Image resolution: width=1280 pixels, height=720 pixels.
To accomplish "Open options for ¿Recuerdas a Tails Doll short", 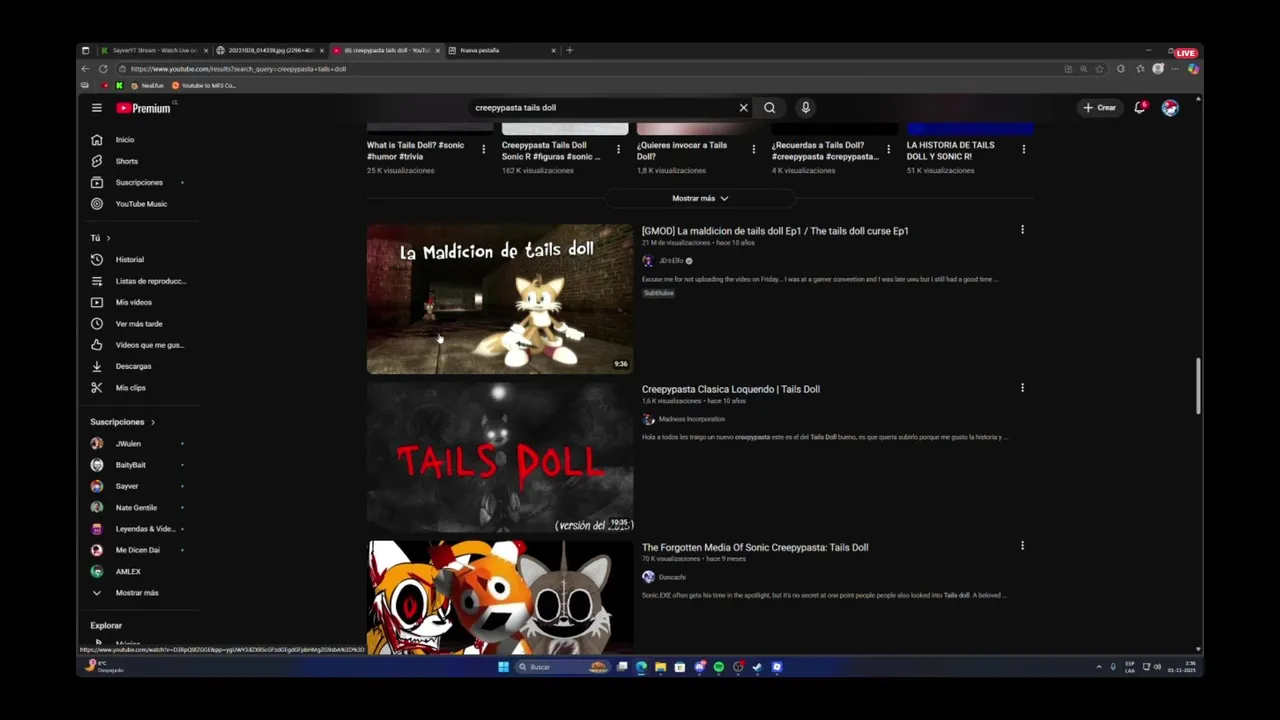I will pyautogui.click(x=888, y=149).
